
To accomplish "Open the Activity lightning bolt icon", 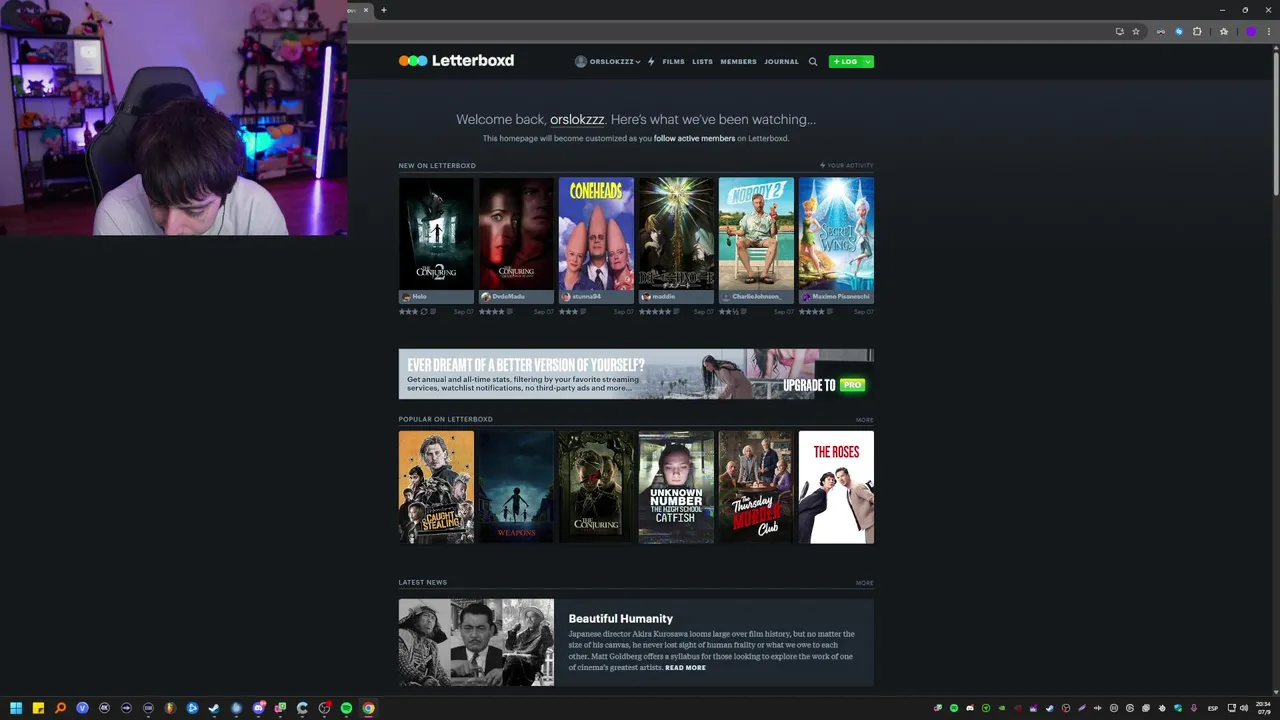I will pyautogui.click(x=651, y=62).
